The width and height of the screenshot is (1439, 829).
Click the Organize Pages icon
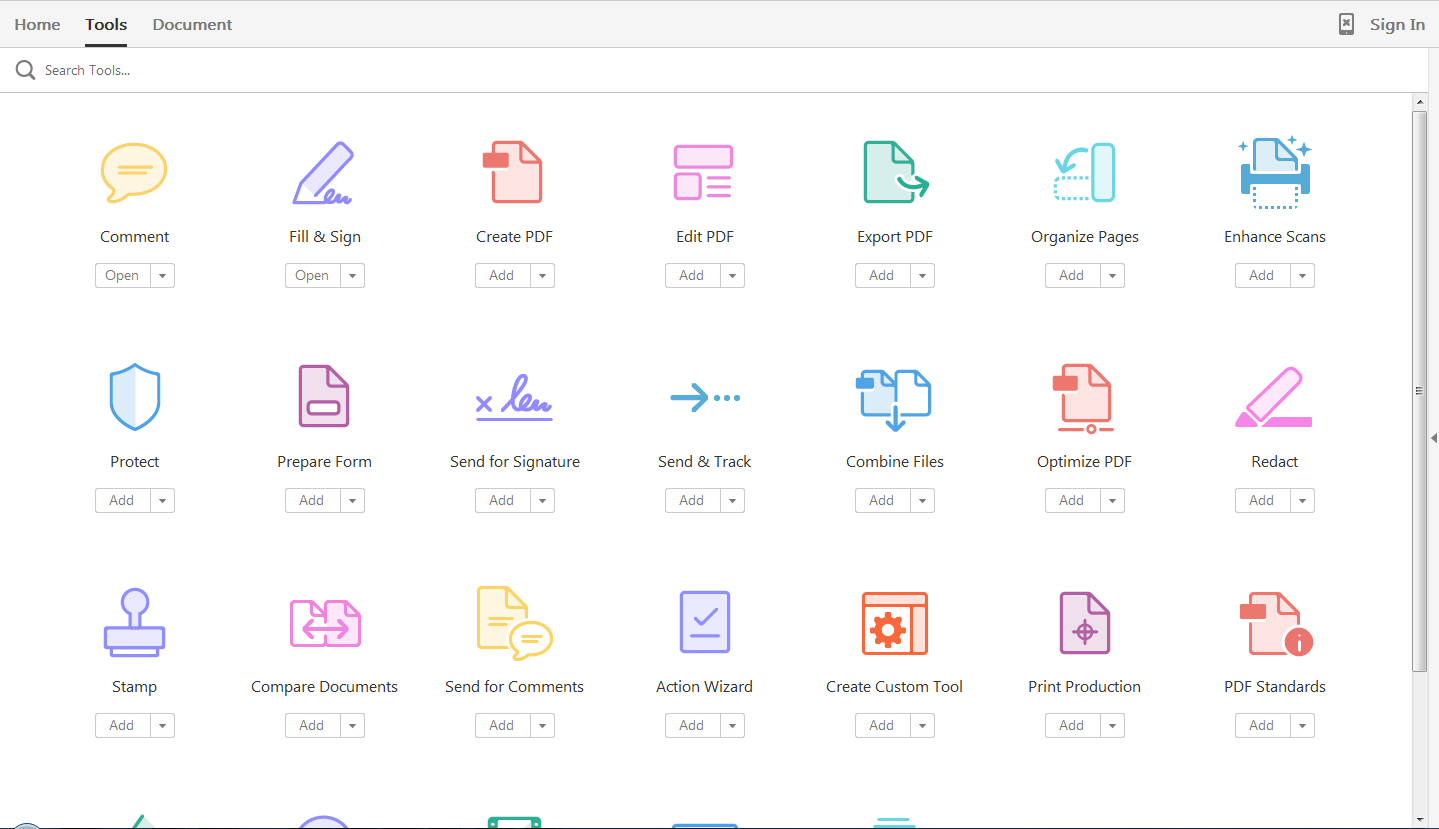click(x=1084, y=172)
